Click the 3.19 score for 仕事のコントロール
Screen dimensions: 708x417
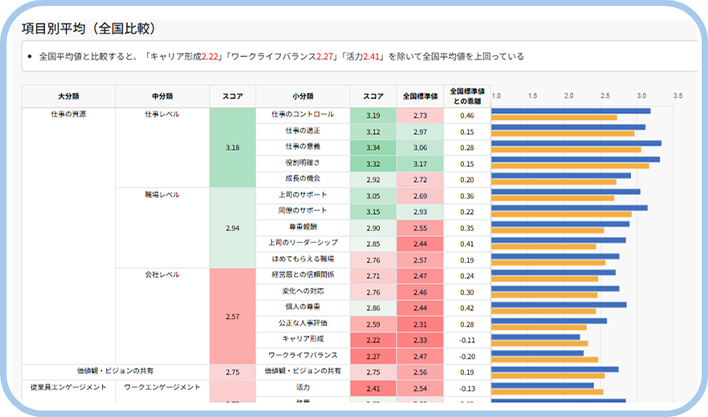pos(373,116)
